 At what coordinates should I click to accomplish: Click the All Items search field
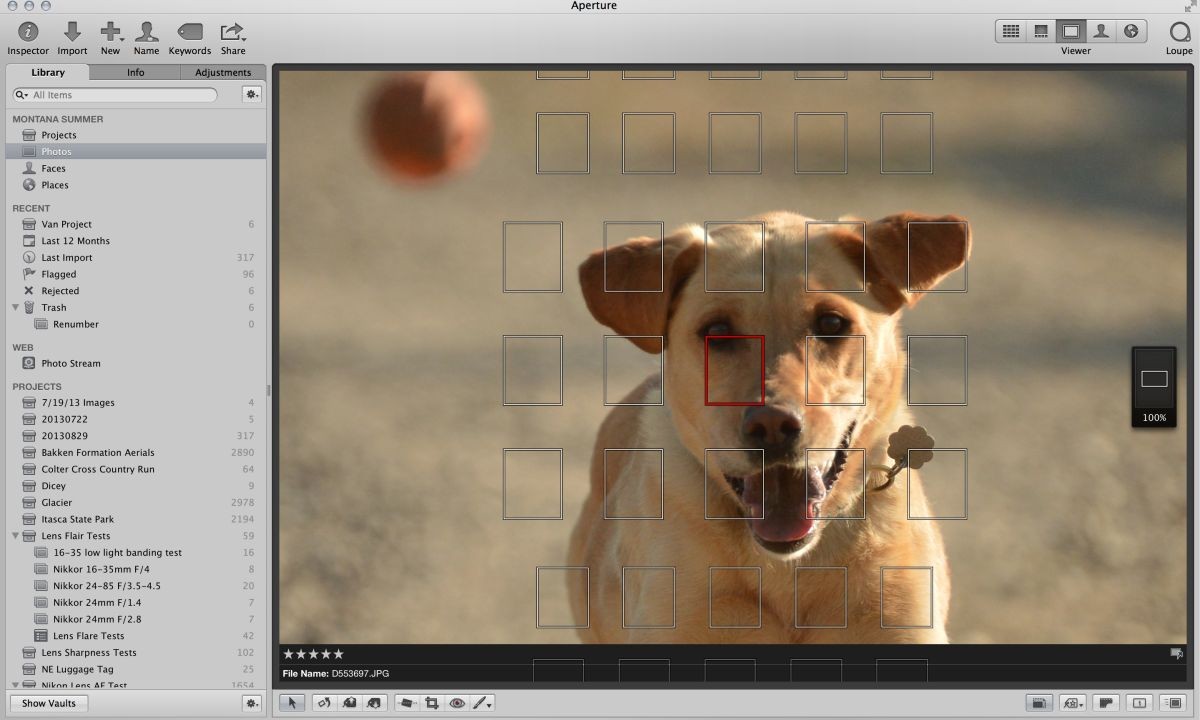[x=115, y=95]
